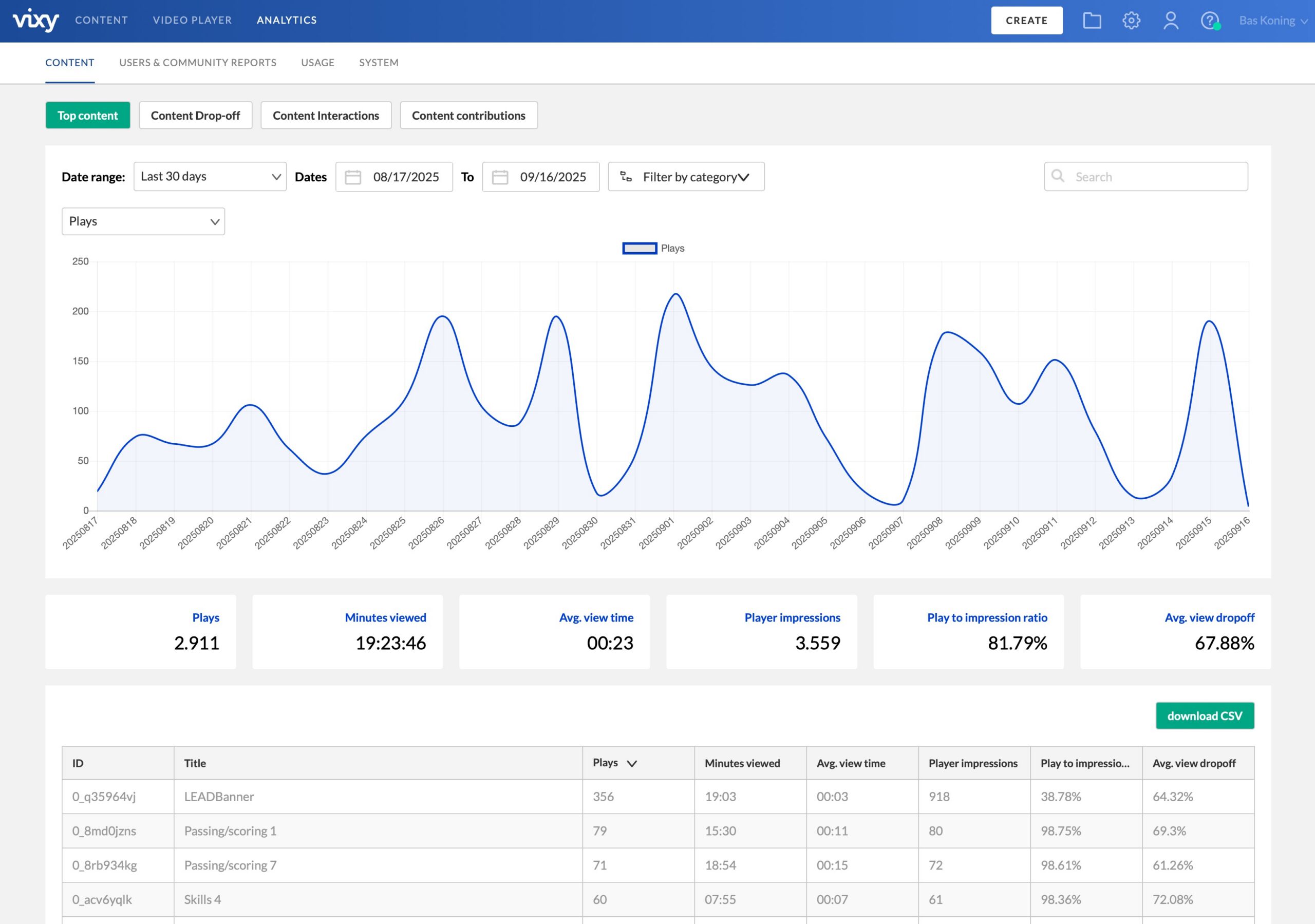Open the Date range dropdown showing Last 30 days
The image size is (1315, 924).
click(210, 177)
